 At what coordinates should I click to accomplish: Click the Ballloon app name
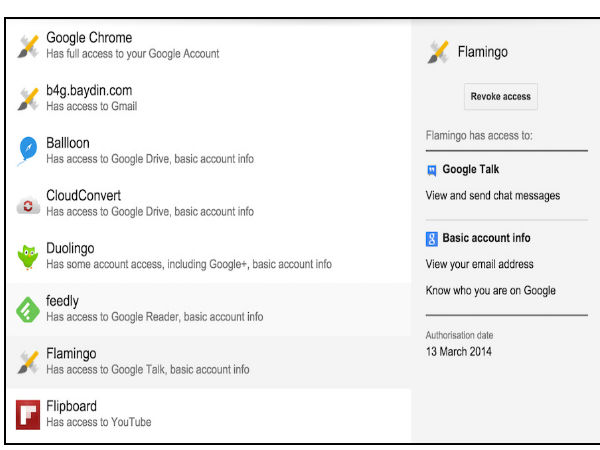point(67,143)
